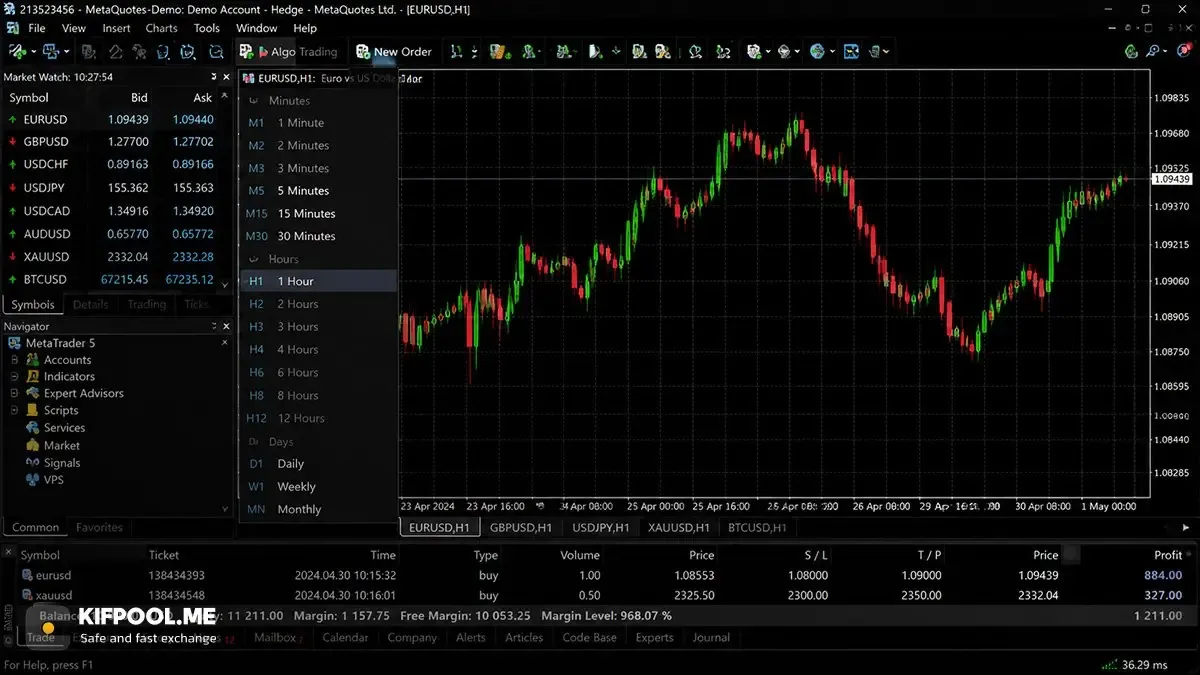Open the File menu
Image resolution: width=1200 pixels, height=675 pixels.
[x=37, y=28]
